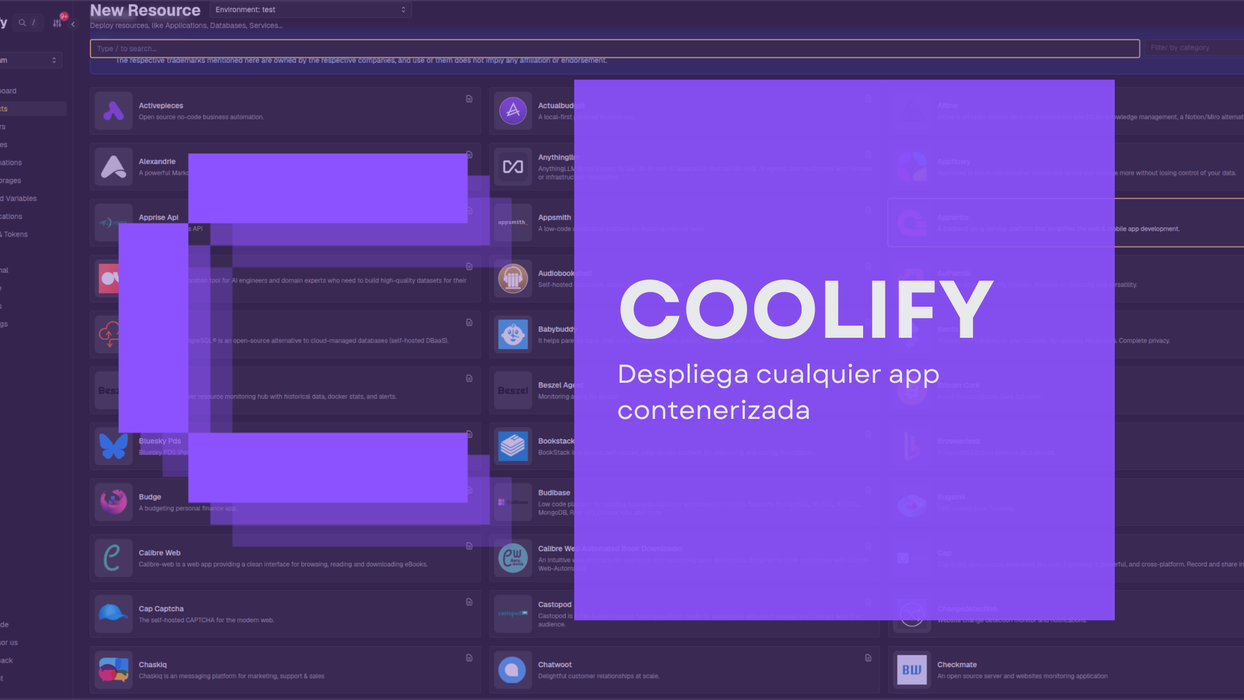
Task: Select the Activepieces service title
Action: coord(161,105)
